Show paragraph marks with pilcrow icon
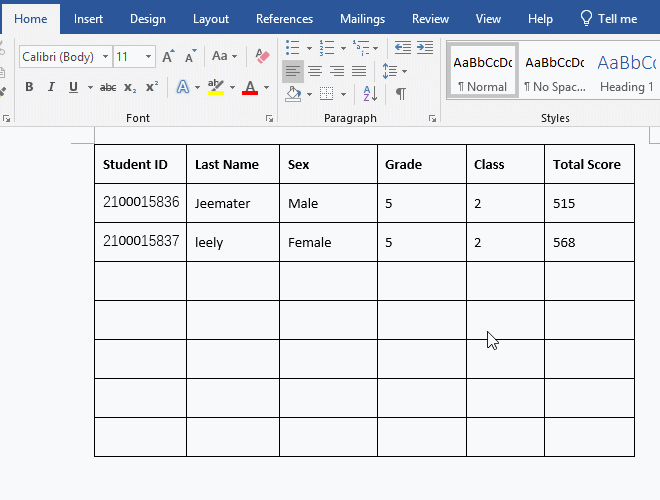The image size is (660, 500). [400, 94]
